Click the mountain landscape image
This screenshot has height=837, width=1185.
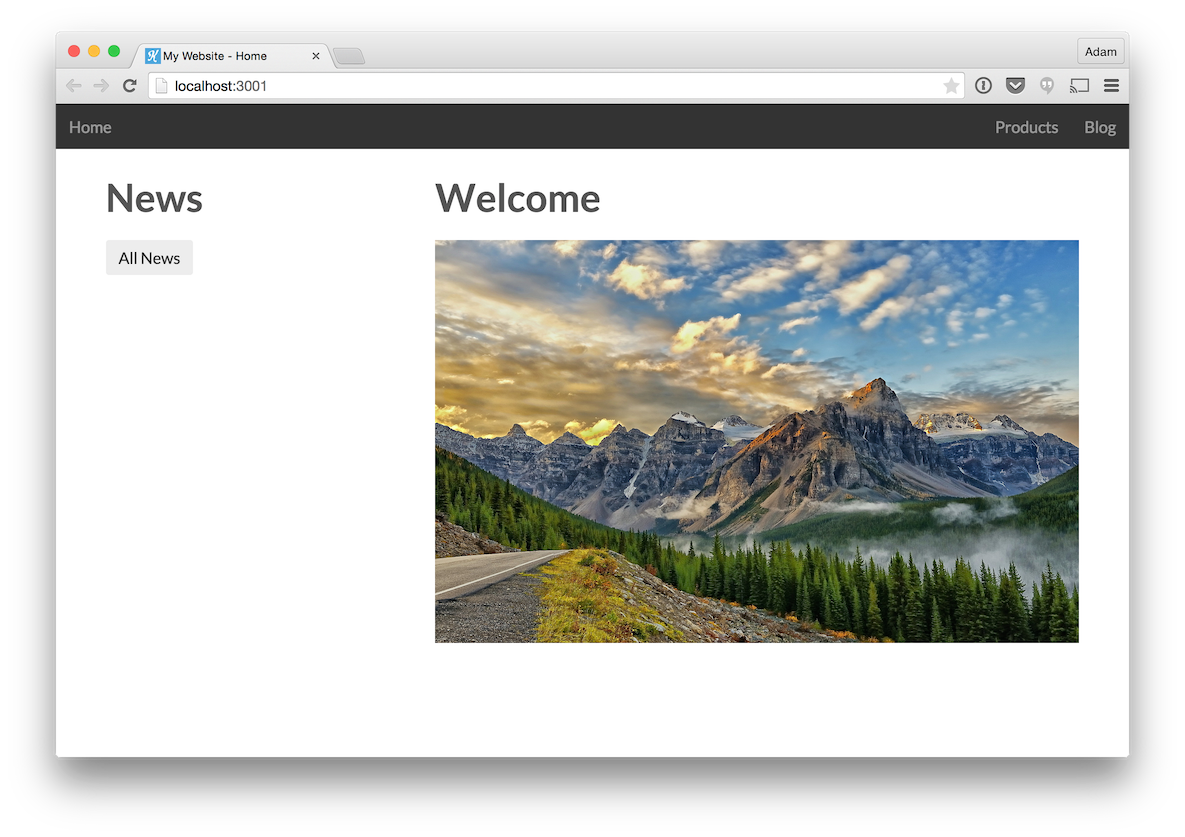tap(756, 441)
